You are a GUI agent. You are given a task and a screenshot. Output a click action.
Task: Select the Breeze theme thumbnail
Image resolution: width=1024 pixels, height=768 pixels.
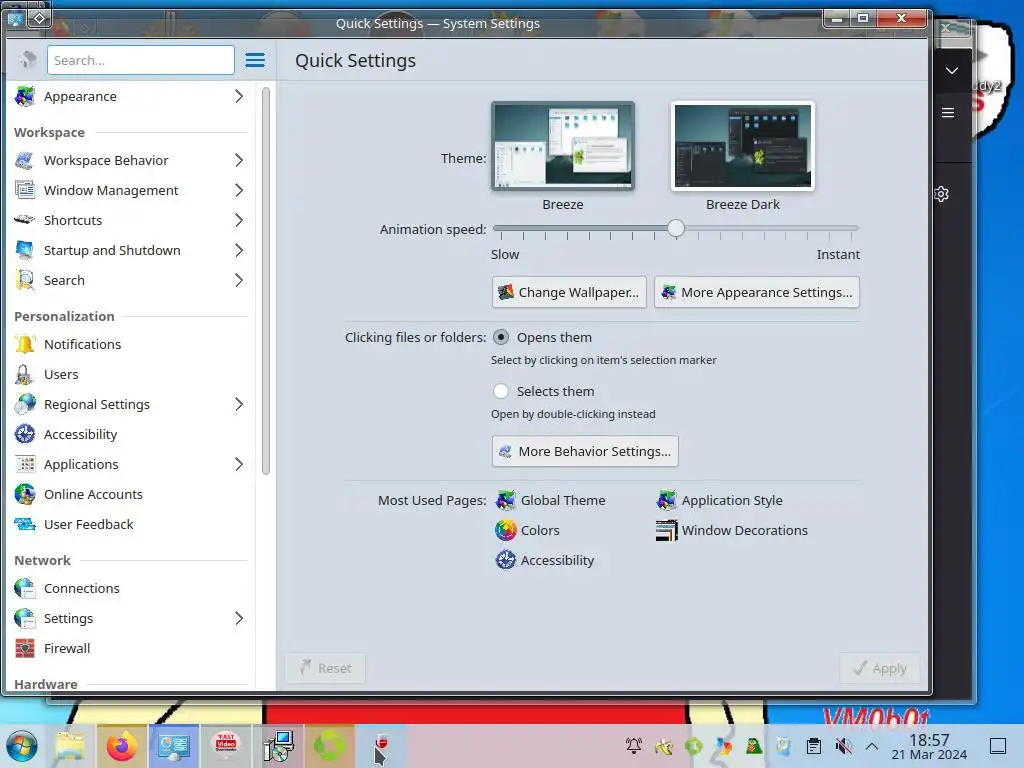click(x=563, y=146)
